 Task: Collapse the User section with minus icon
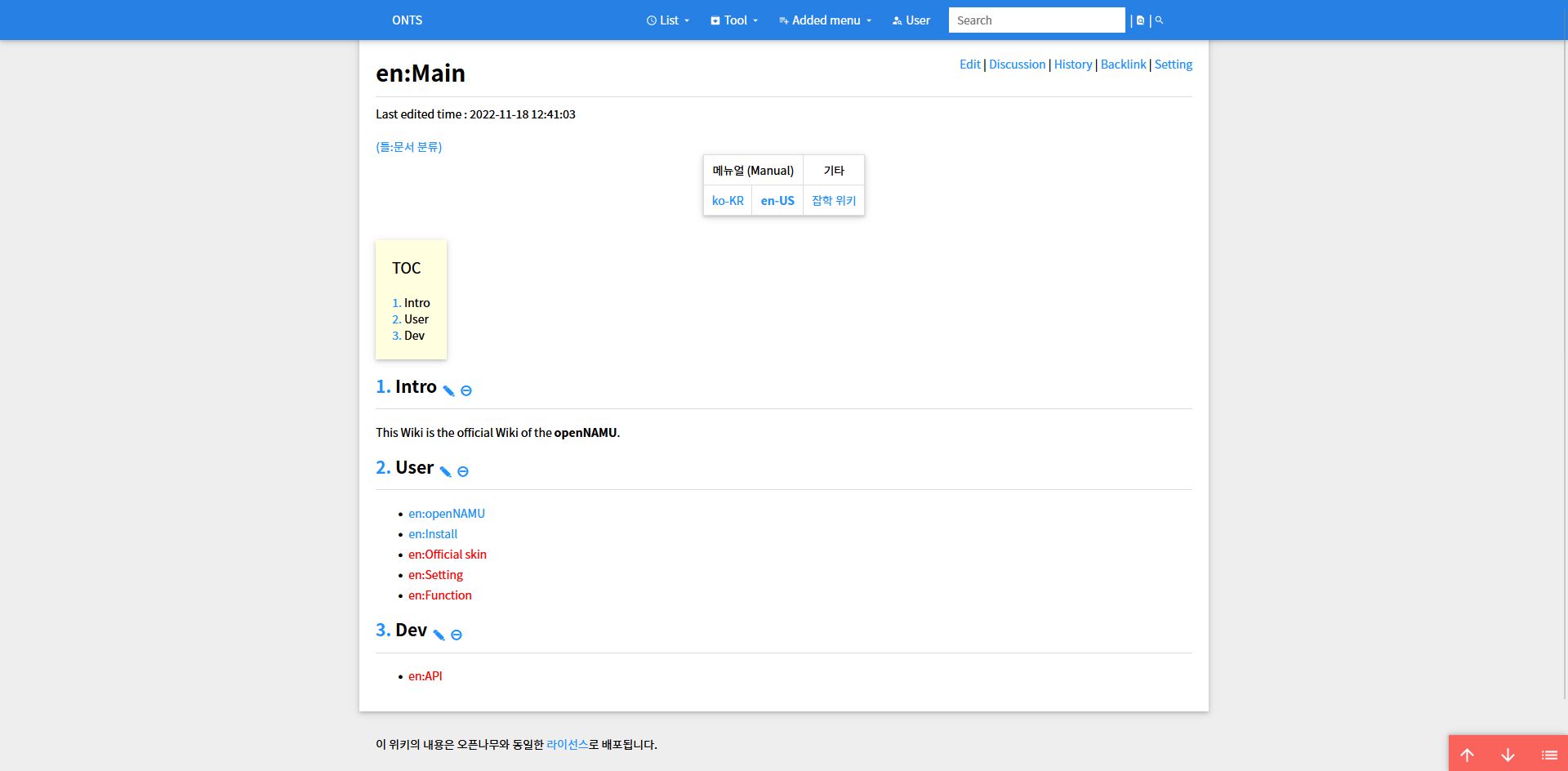point(462,472)
